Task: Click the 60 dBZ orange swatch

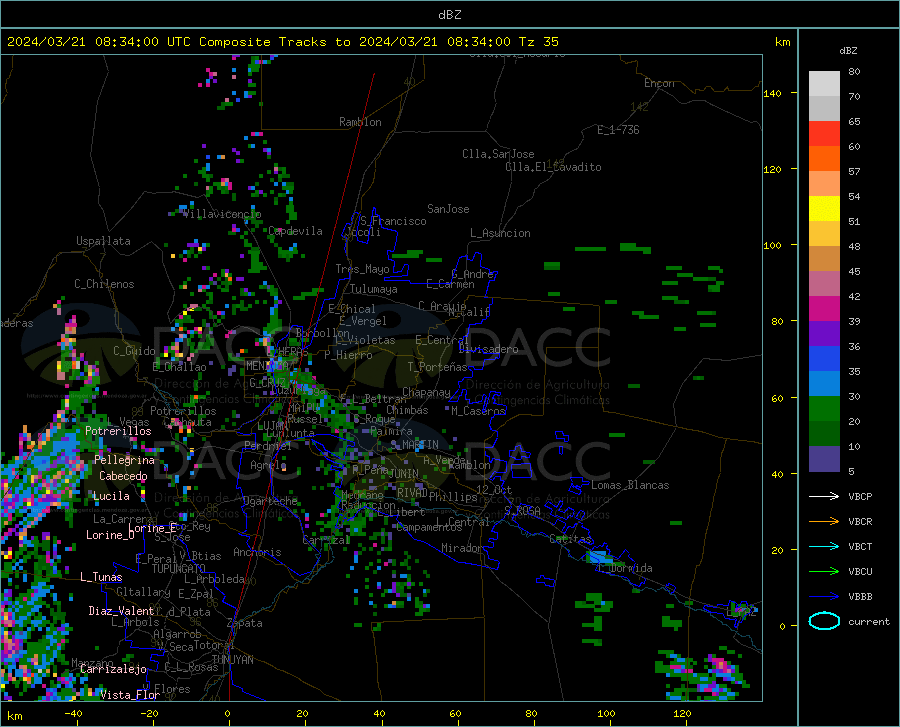Action: point(824,159)
